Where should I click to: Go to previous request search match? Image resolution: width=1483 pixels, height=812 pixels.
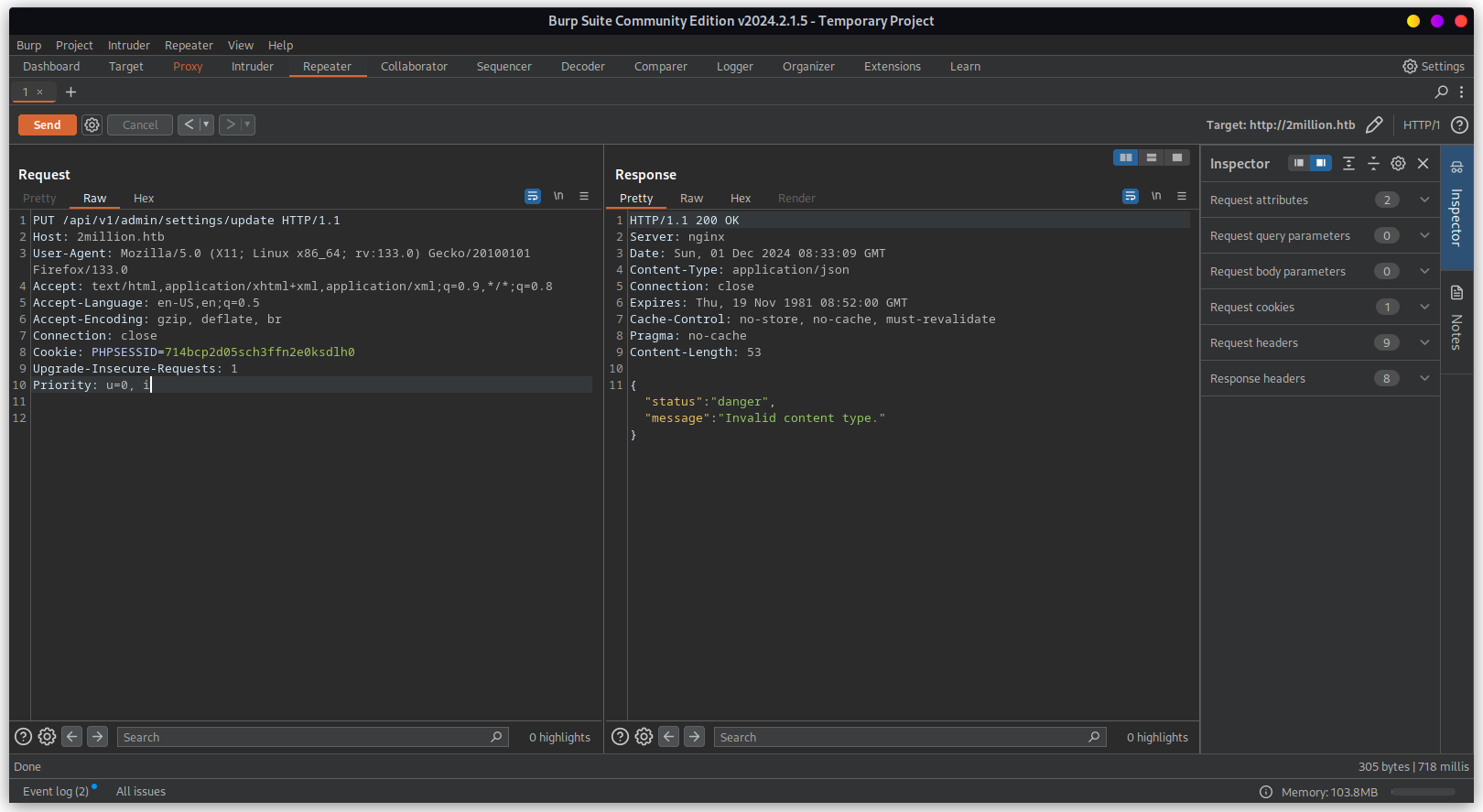pyautogui.click(x=71, y=736)
